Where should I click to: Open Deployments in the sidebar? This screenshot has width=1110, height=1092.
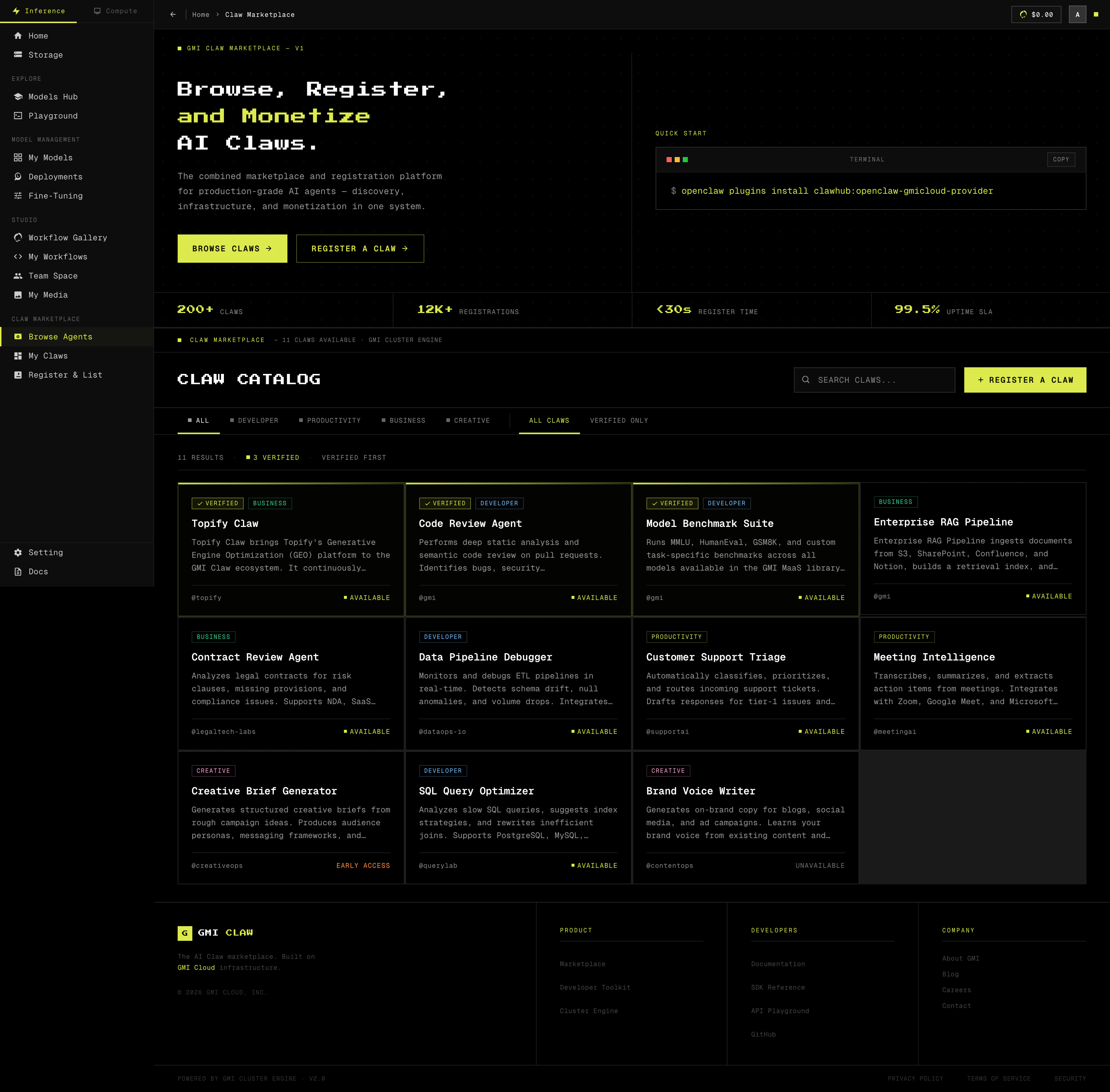55,176
